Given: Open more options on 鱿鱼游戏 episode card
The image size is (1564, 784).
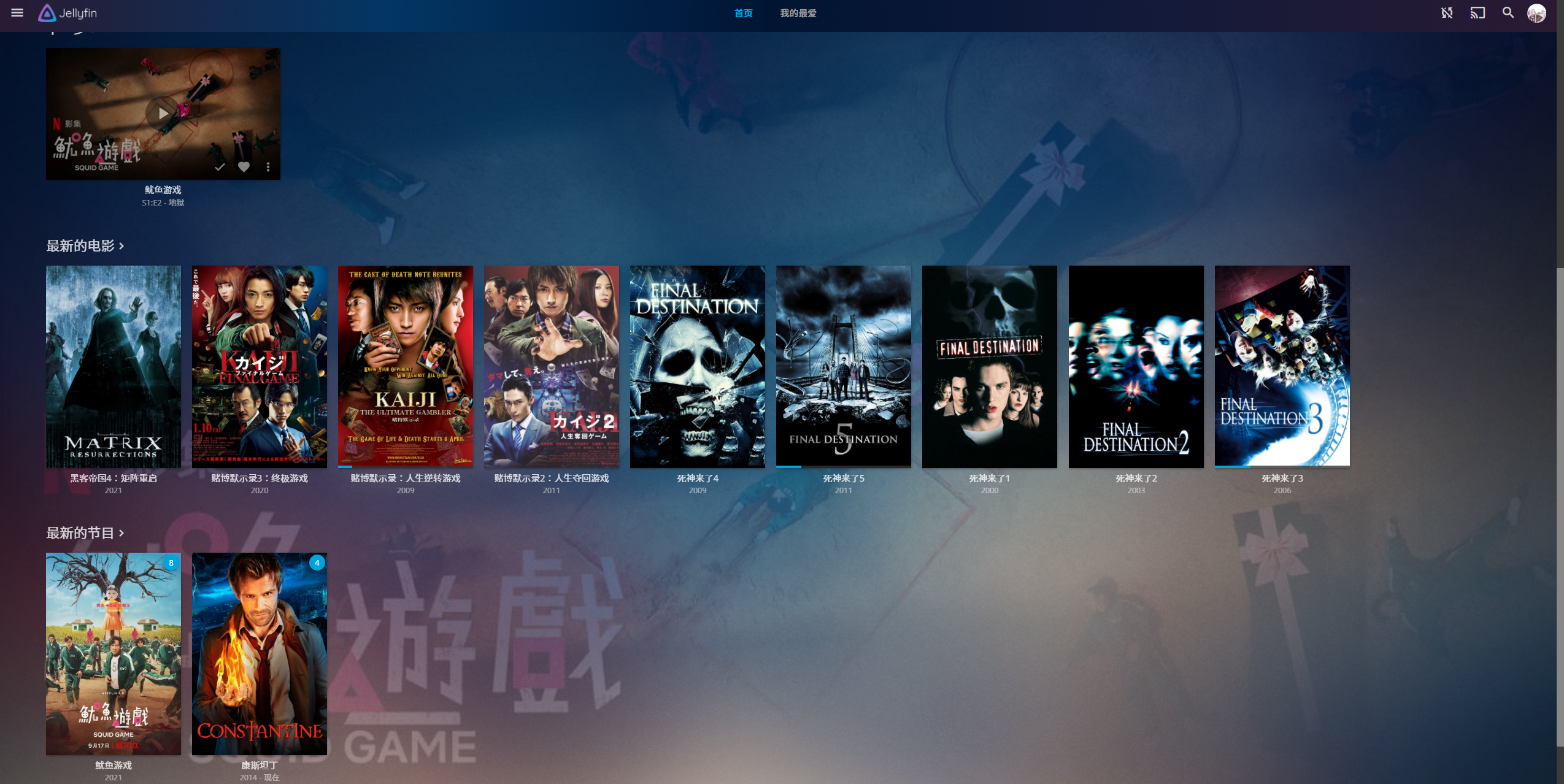Looking at the screenshot, I should (x=268, y=167).
